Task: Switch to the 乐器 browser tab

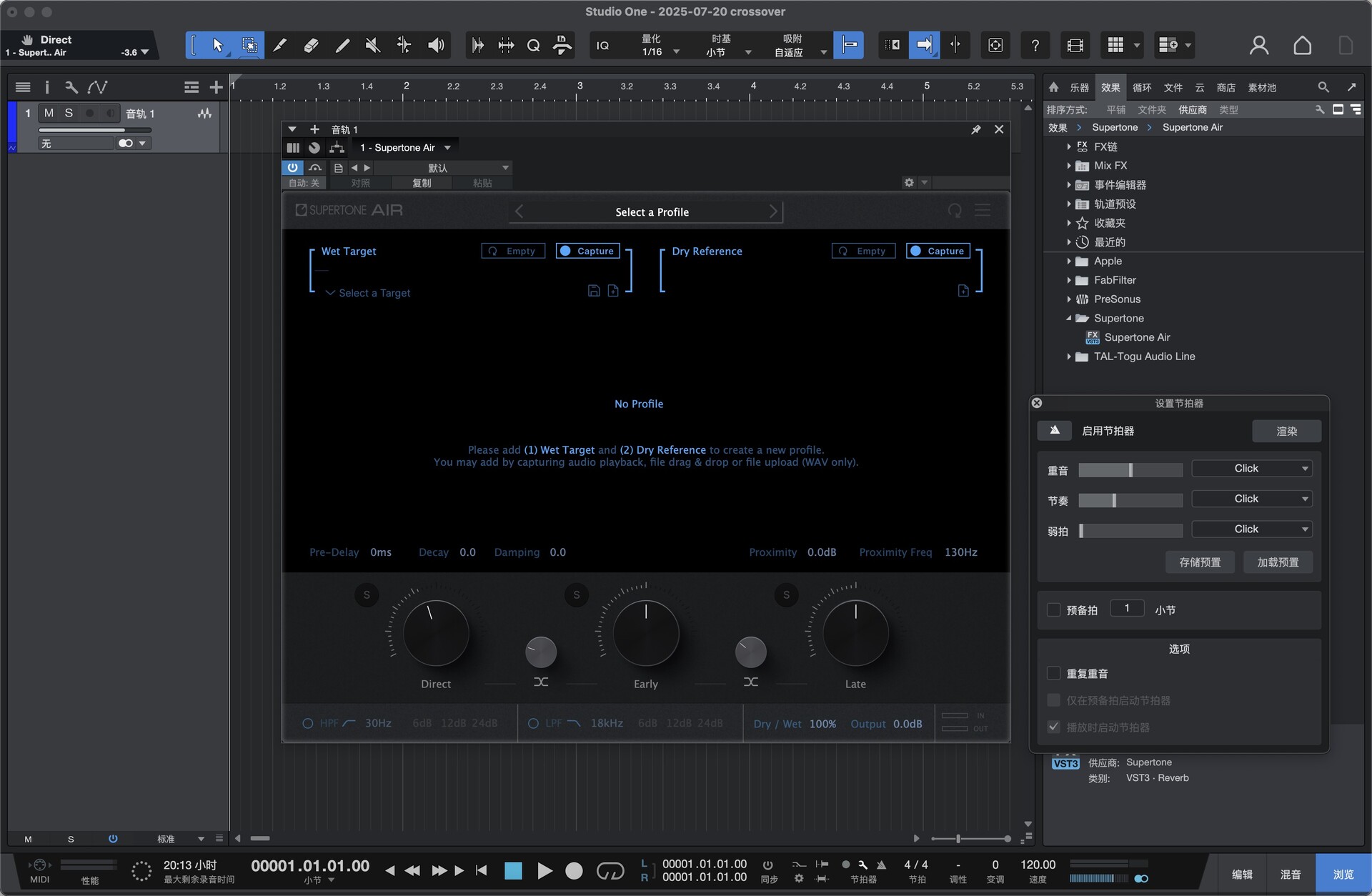Action: [1079, 87]
